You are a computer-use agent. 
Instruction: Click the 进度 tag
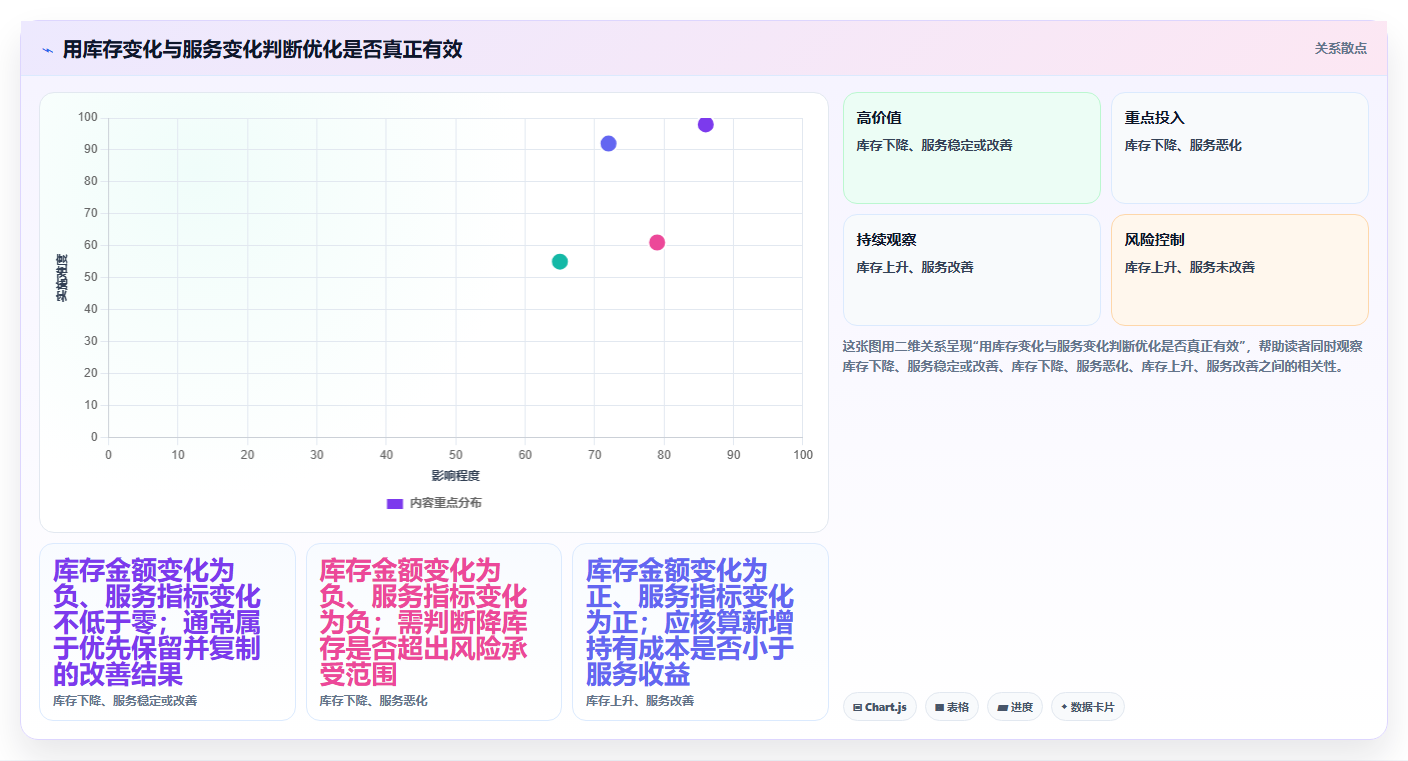[x=1015, y=707]
